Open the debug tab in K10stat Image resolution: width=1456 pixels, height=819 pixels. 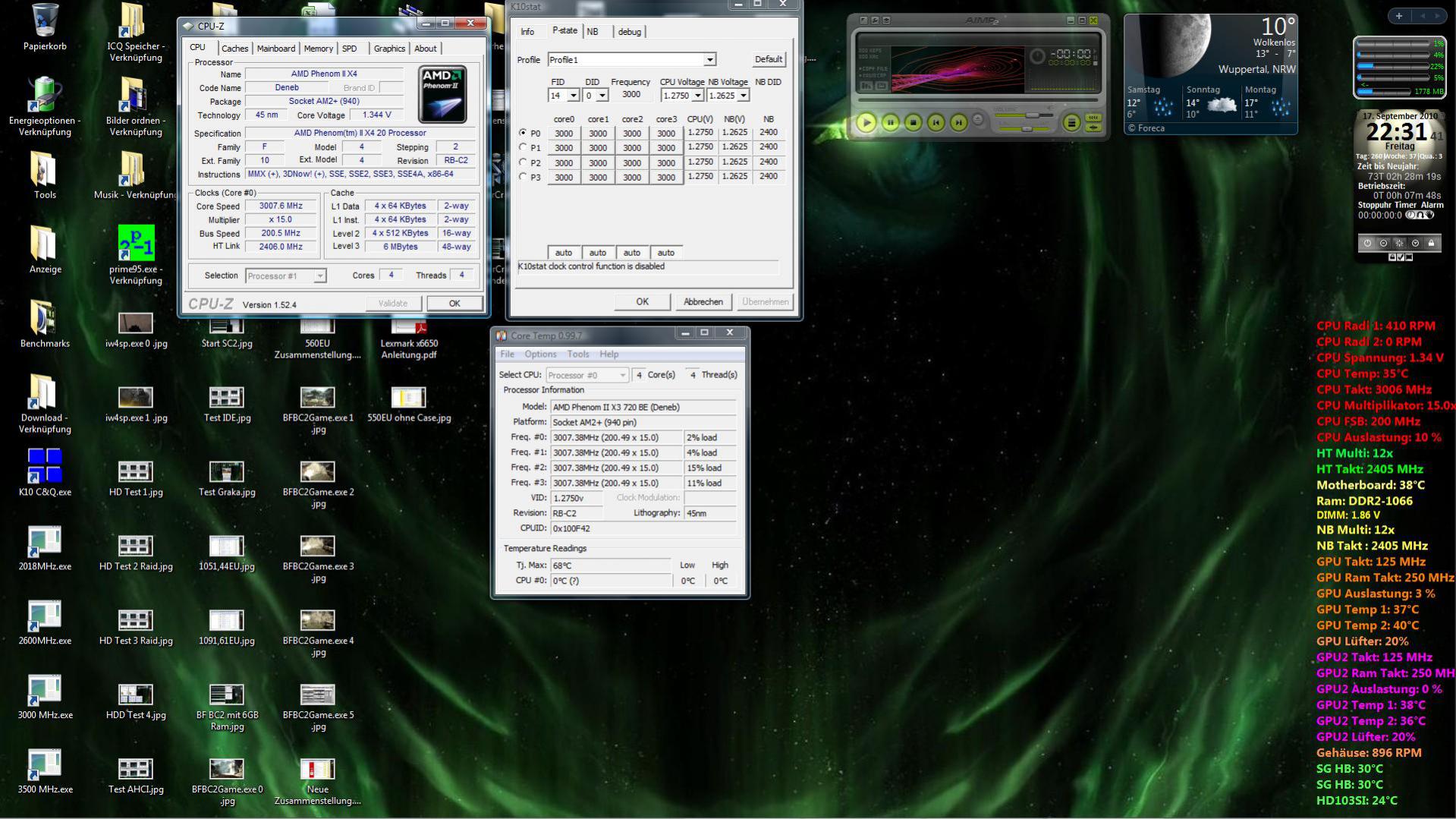pos(630,32)
